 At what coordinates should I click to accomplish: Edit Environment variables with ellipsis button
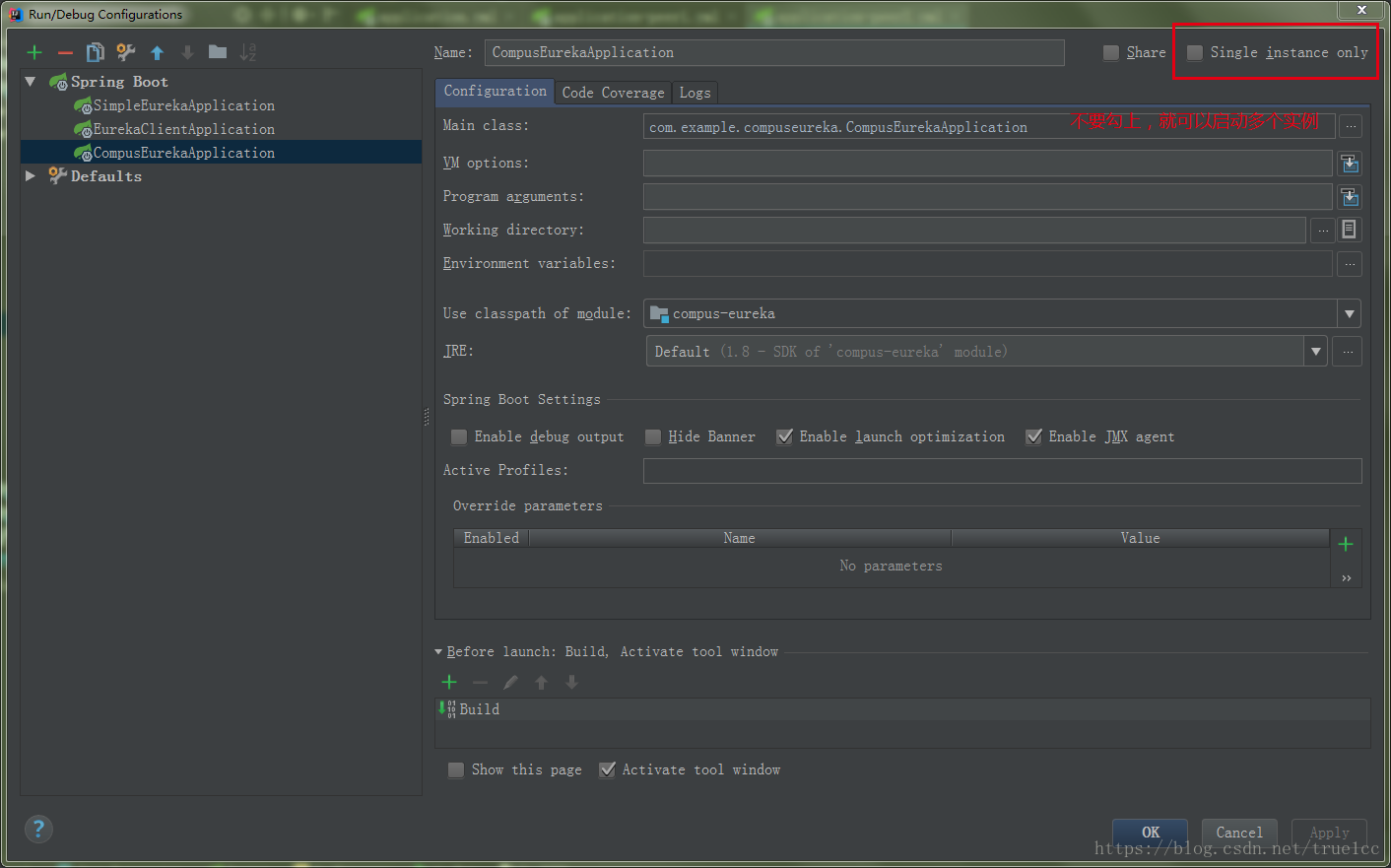1350,263
